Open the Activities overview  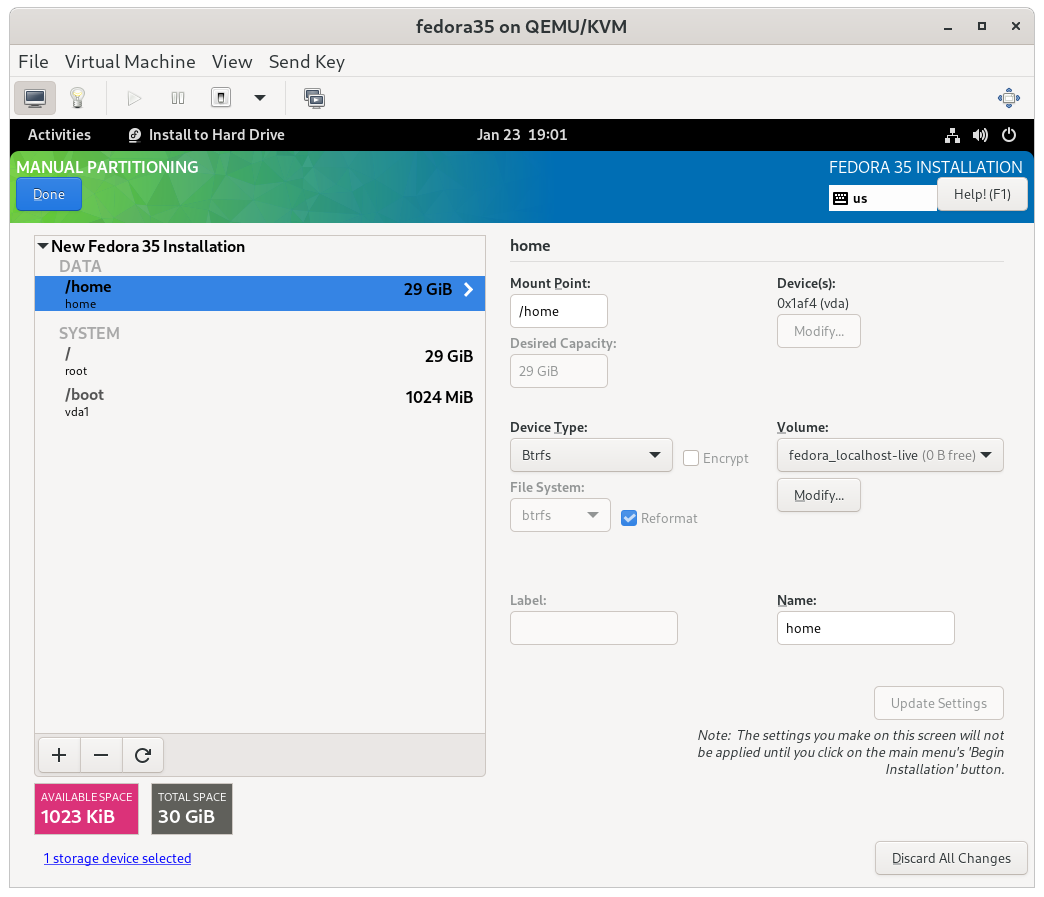[x=59, y=135]
